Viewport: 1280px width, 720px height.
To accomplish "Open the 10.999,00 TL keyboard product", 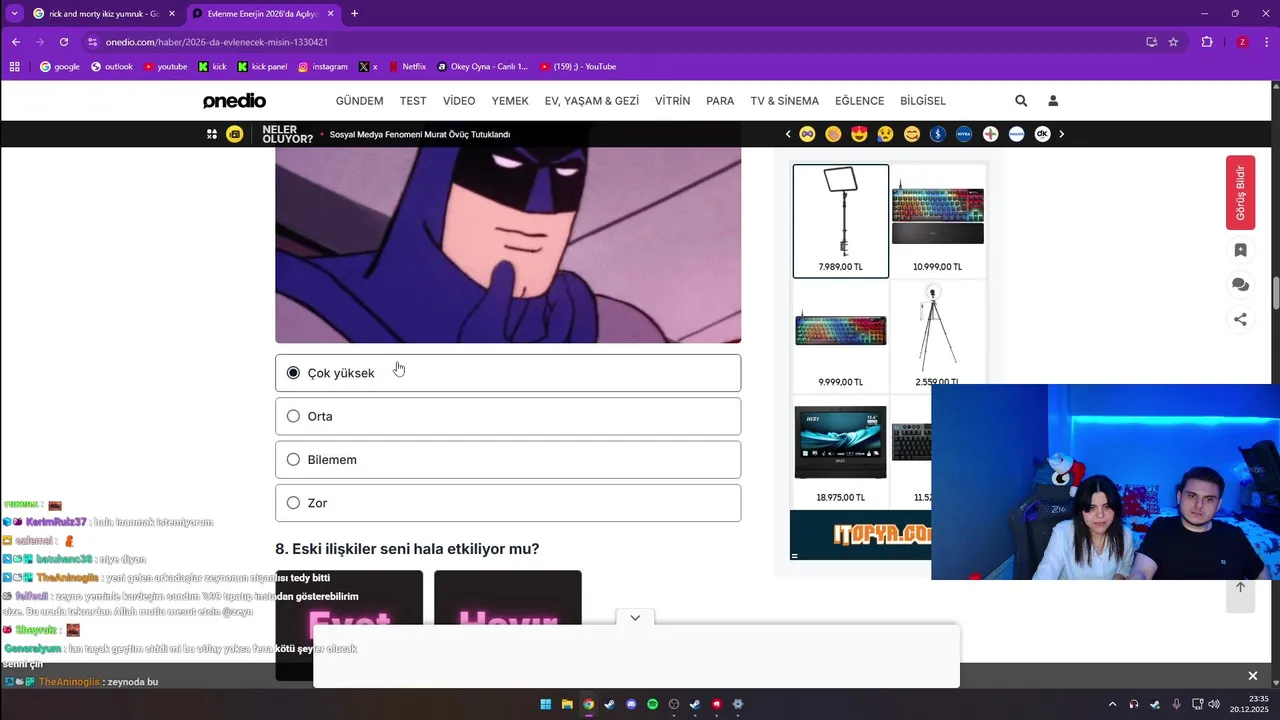I will click(937, 221).
